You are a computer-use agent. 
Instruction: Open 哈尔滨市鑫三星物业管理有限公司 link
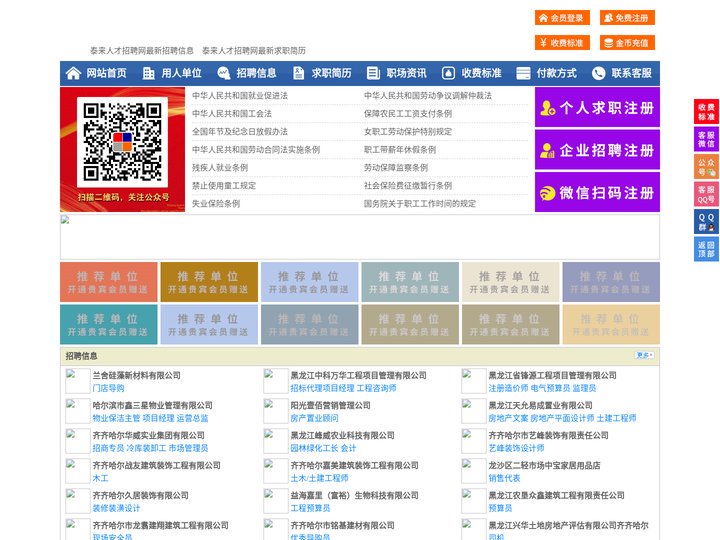click(x=152, y=405)
